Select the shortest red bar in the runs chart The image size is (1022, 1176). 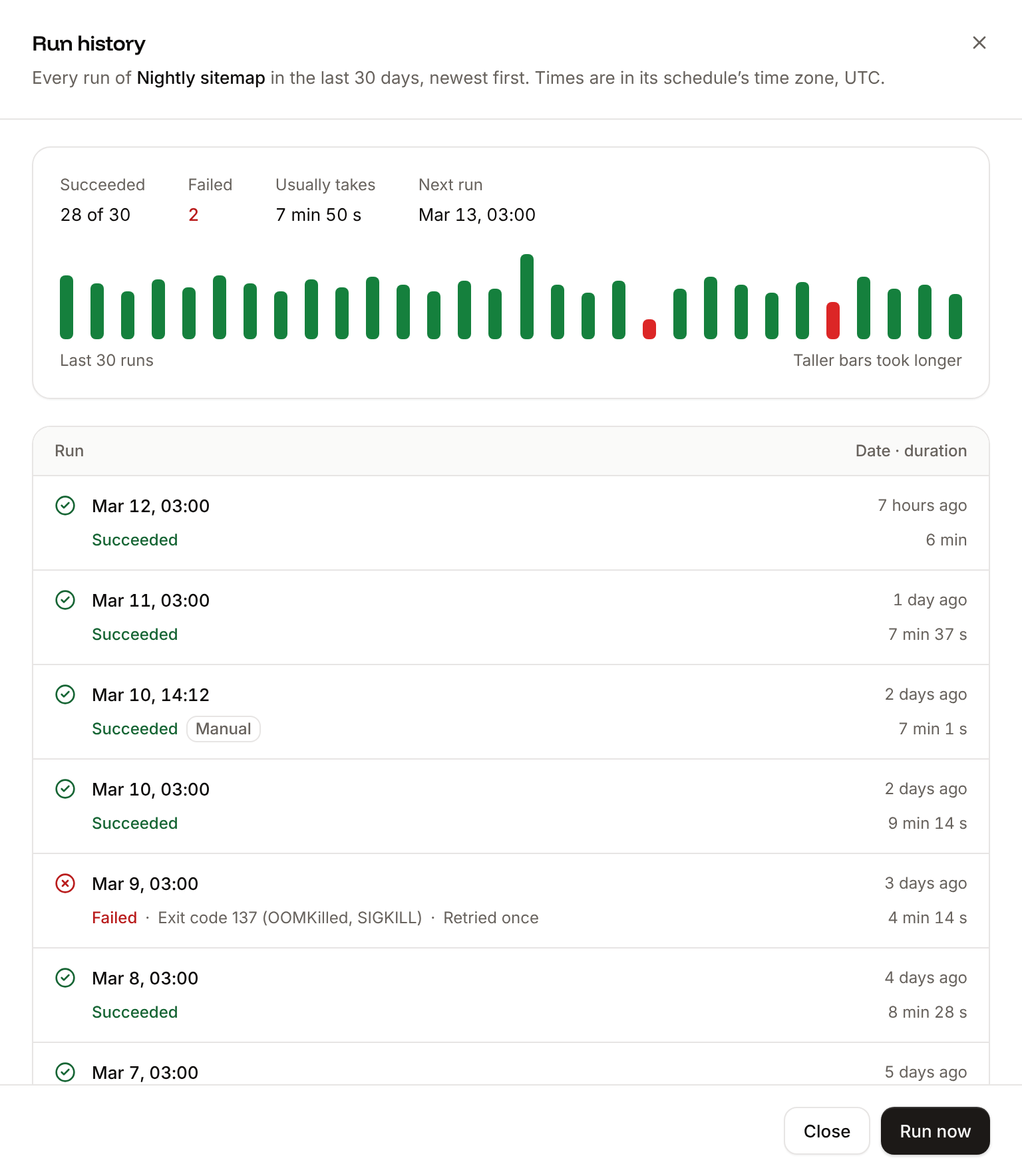(x=649, y=329)
